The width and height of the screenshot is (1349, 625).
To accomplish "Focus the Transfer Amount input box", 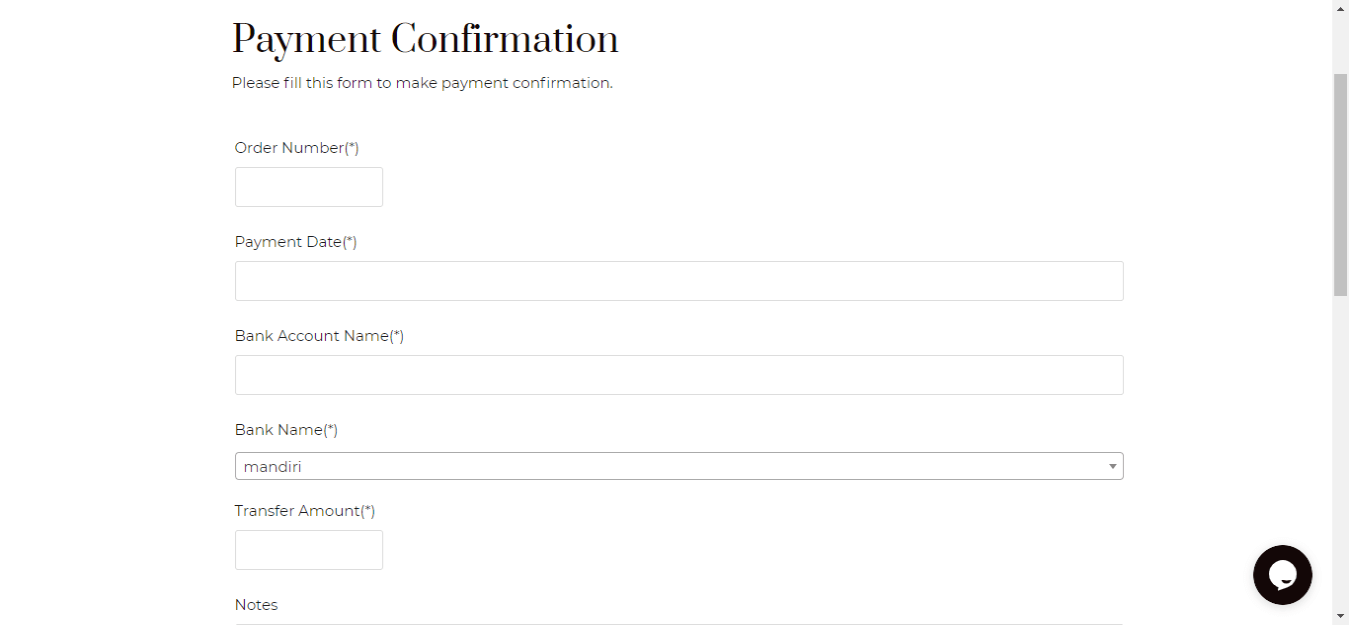I will [x=309, y=550].
